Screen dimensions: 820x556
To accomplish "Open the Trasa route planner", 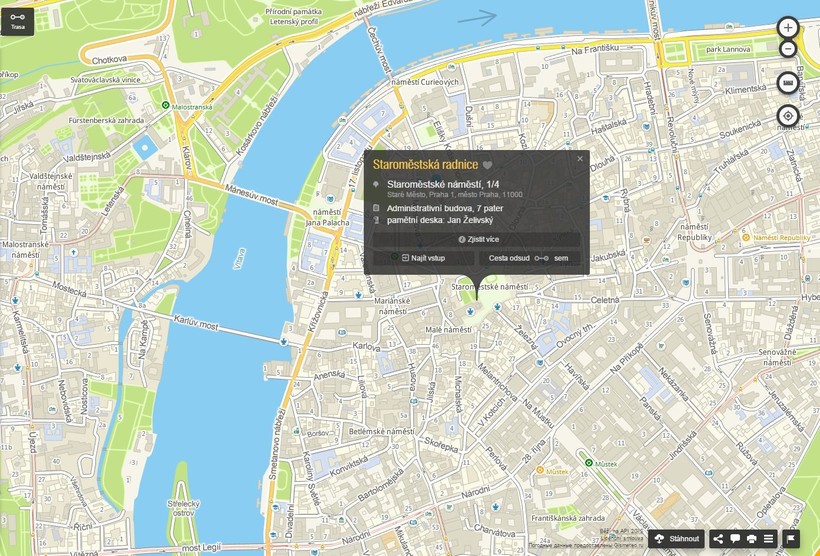I will tap(17, 21).
